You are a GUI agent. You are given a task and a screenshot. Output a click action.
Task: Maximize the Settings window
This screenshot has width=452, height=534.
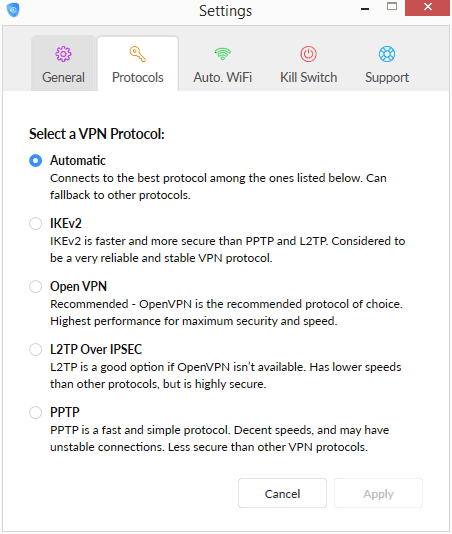click(392, 7)
